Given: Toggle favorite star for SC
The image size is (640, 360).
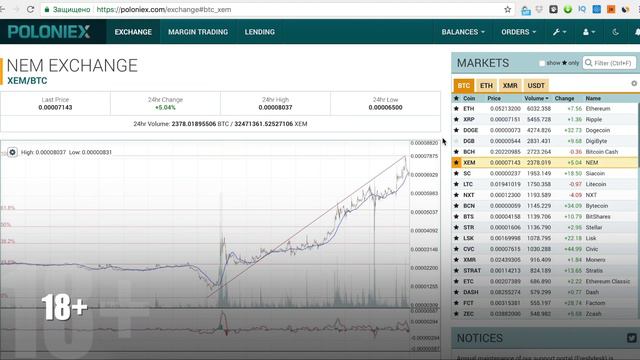Looking at the screenshot, I should point(456,173).
